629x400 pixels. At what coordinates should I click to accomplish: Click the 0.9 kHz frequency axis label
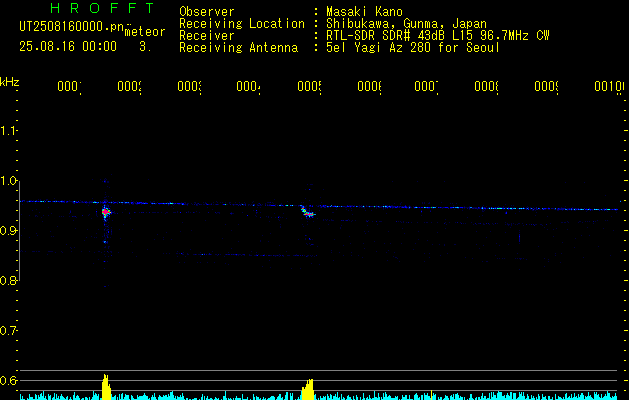click(x=8, y=231)
